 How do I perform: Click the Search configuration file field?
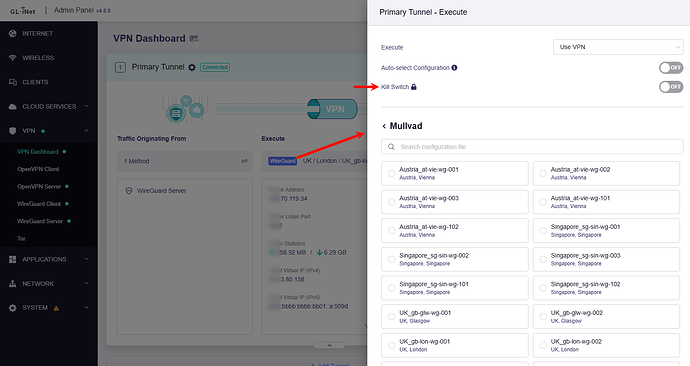(532, 147)
